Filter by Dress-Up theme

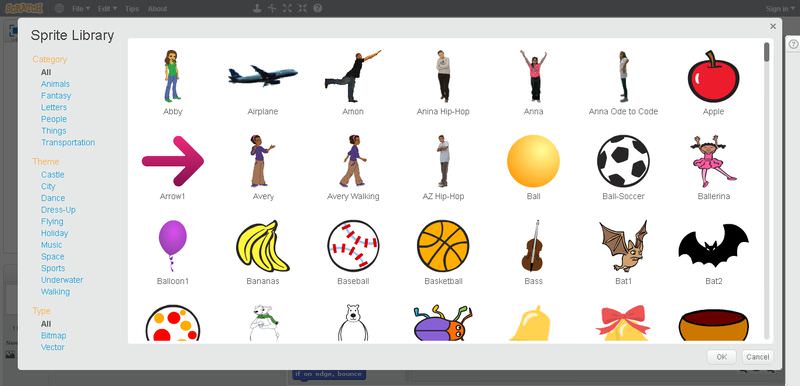click(x=58, y=210)
